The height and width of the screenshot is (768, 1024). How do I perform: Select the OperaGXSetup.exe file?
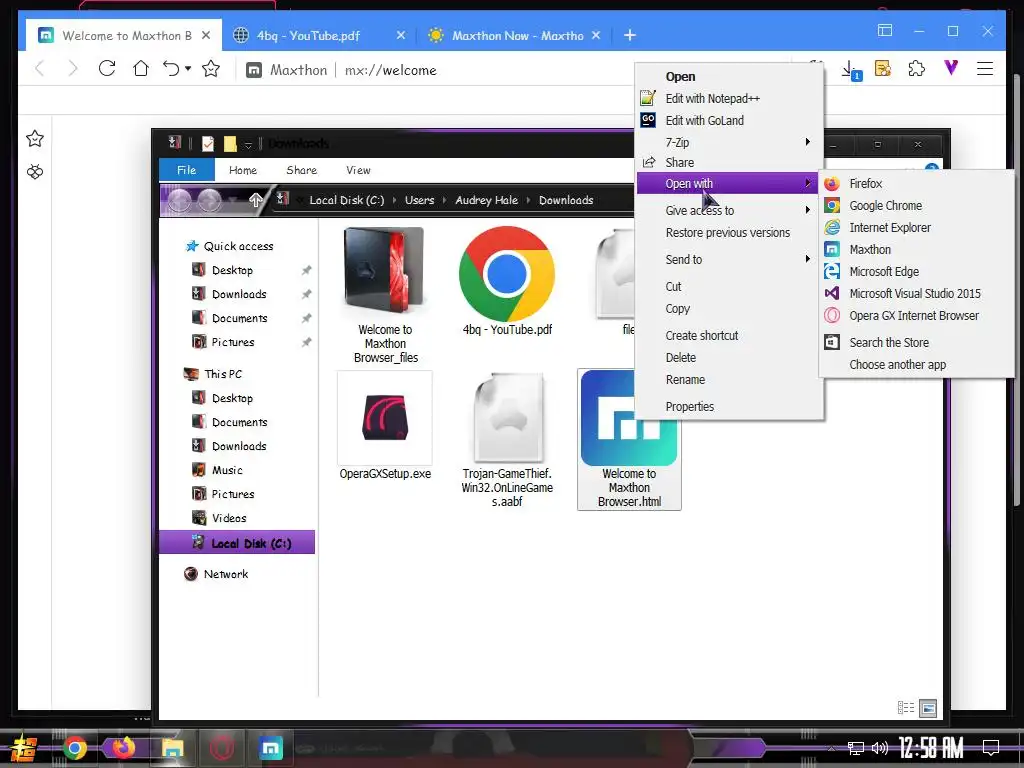pyautogui.click(x=385, y=426)
